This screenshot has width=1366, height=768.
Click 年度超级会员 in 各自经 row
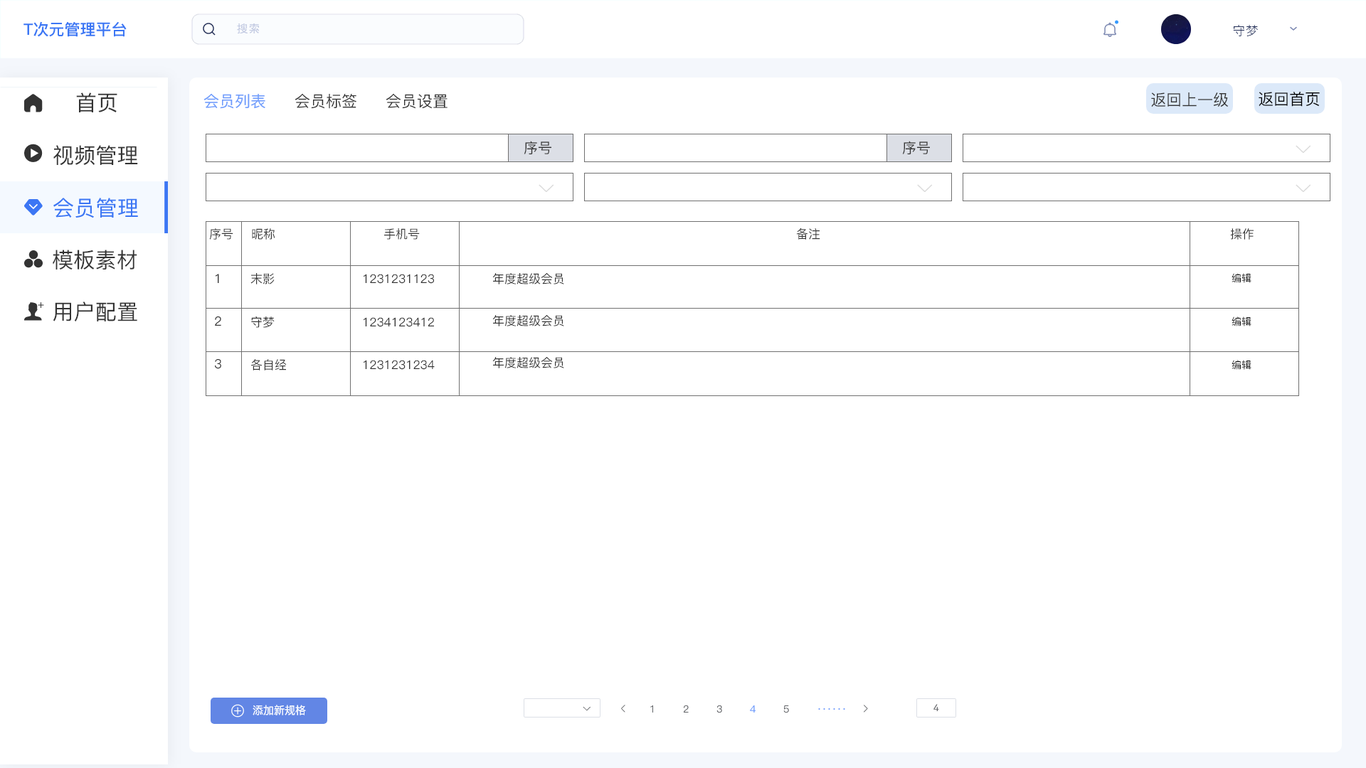[x=528, y=363]
